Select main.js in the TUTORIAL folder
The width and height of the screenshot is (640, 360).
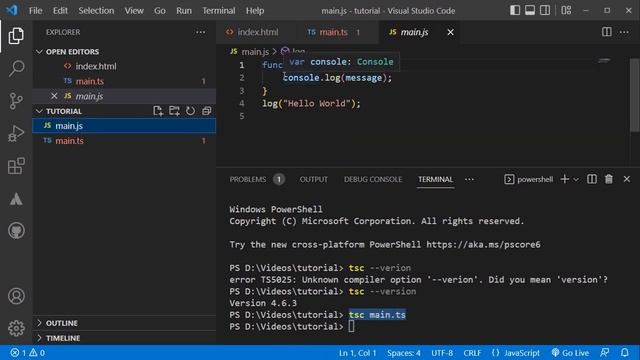click(x=124, y=126)
